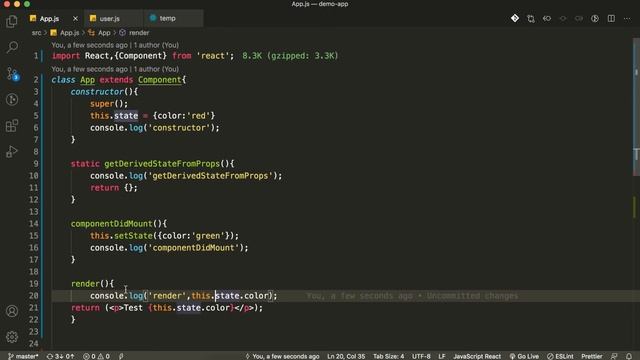Image resolution: width=640 pixels, height=360 pixels.
Task: Select language mode JavaScript React
Action: pos(477,356)
